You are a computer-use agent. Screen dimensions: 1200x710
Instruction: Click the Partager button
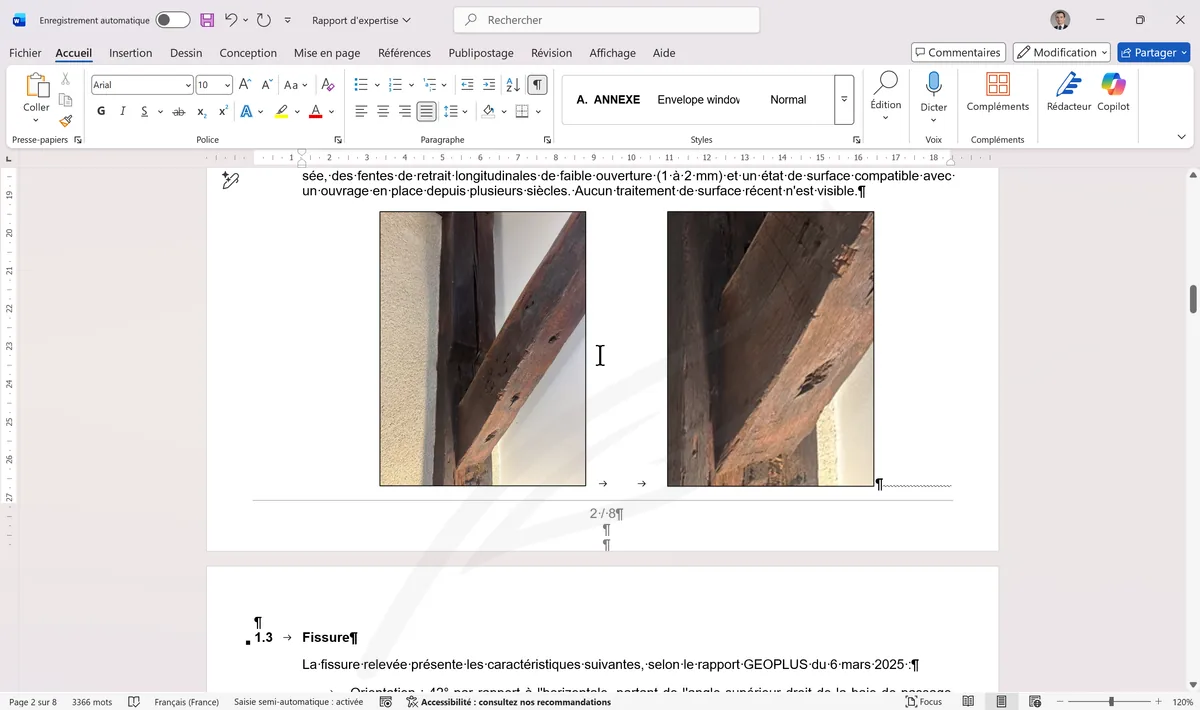point(1153,52)
